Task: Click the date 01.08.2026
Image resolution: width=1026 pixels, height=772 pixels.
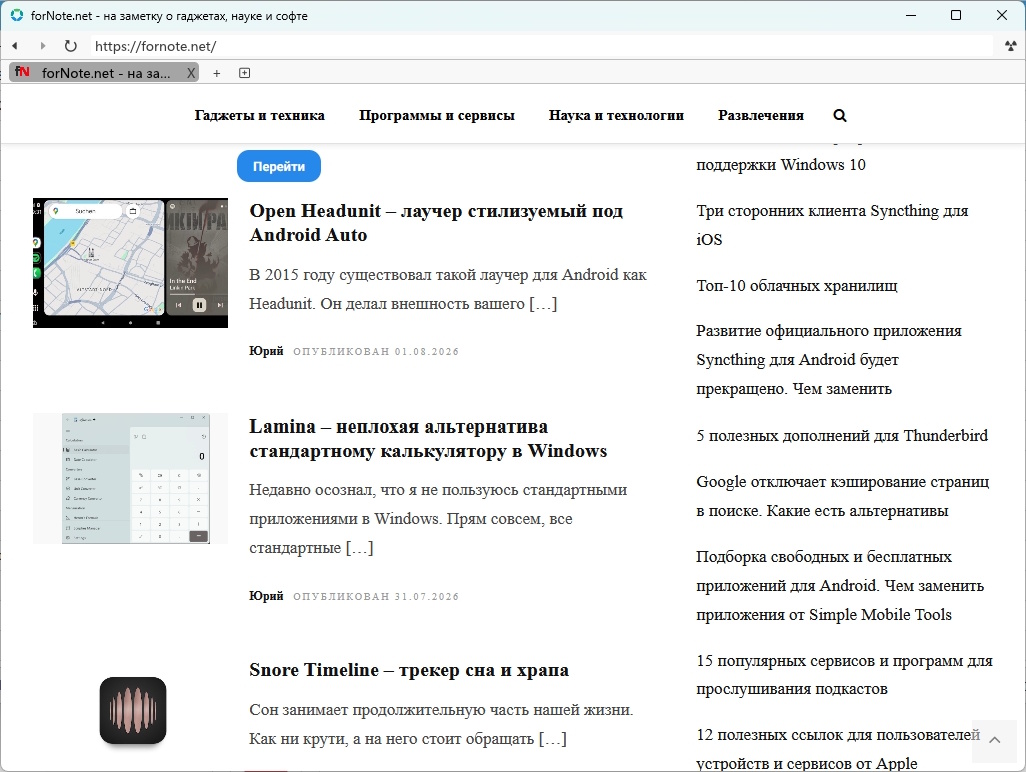Action: [427, 351]
